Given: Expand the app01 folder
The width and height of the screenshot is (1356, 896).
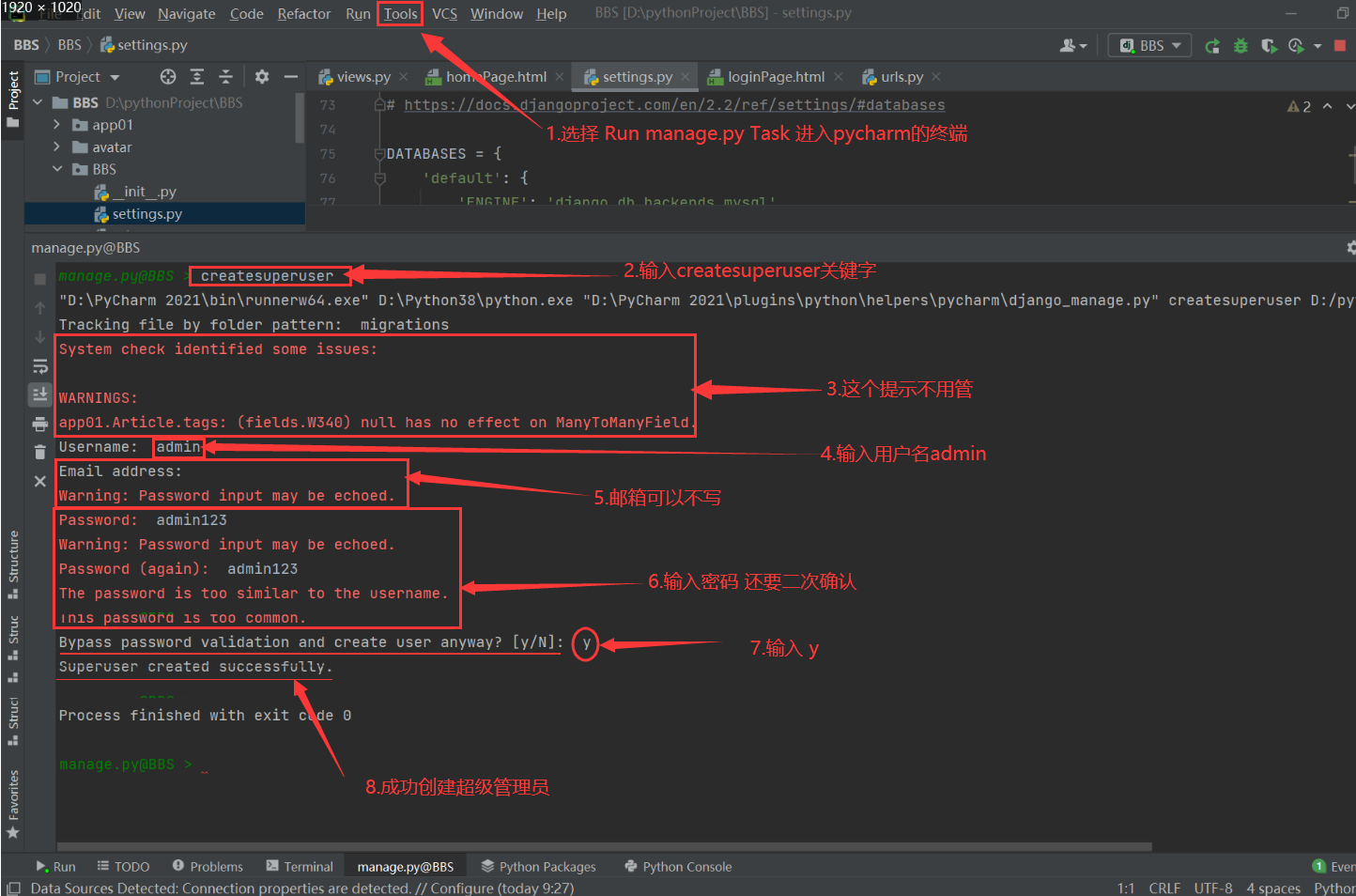Looking at the screenshot, I should tap(57, 125).
